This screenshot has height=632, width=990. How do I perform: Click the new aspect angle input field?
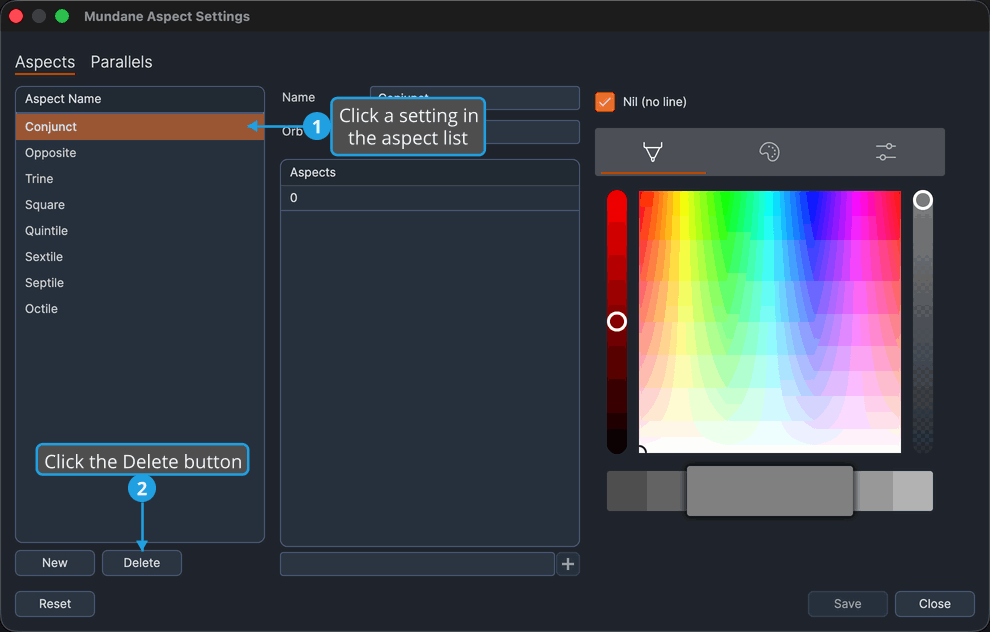tap(417, 564)
